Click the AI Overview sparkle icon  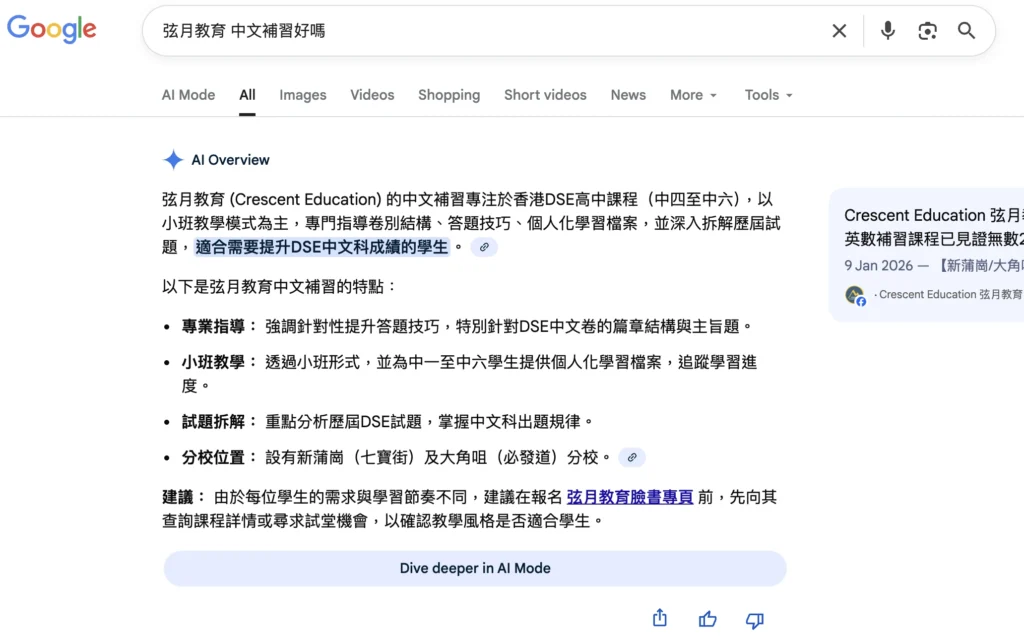[172, 159]
